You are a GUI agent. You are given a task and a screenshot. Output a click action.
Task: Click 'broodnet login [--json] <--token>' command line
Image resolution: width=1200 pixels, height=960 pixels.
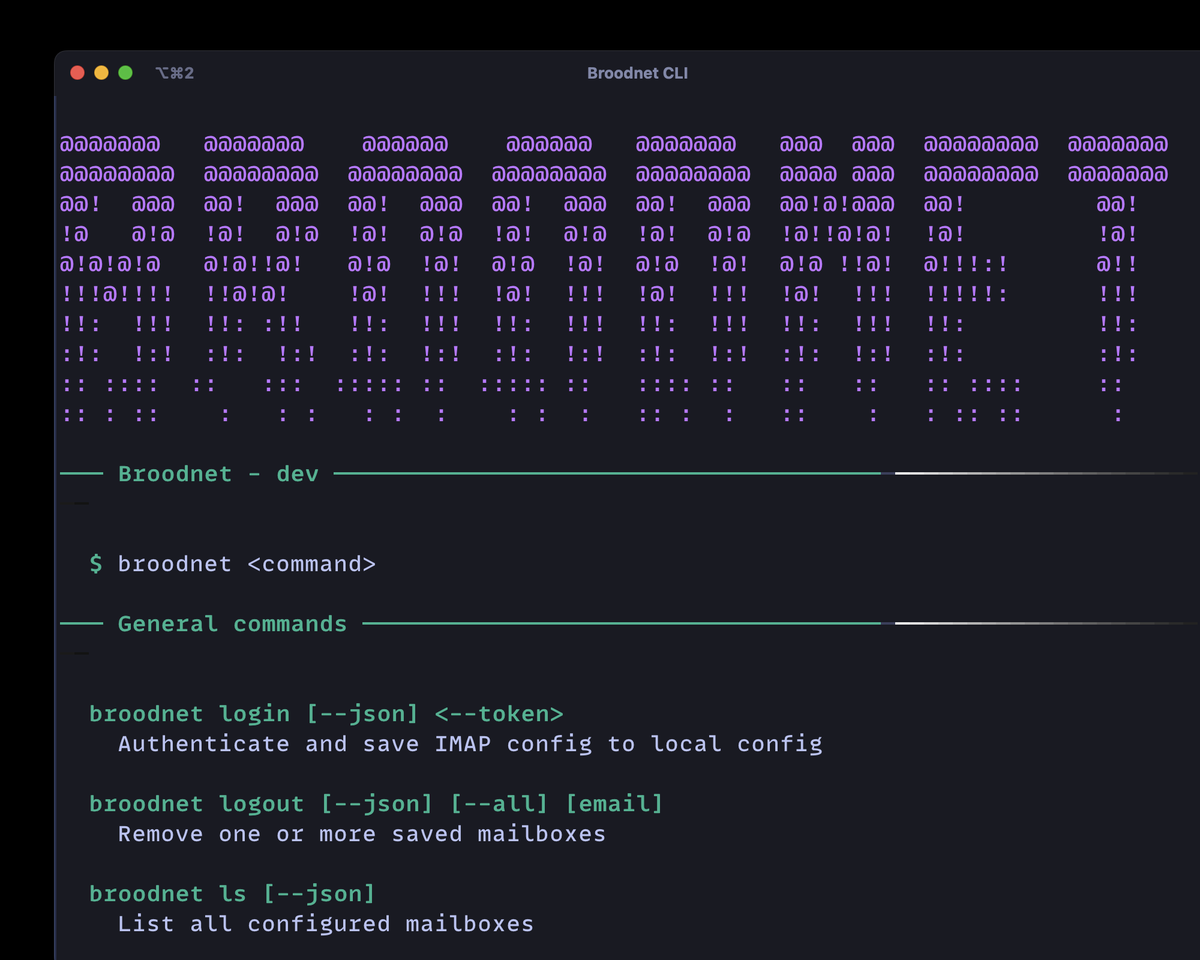326,714
